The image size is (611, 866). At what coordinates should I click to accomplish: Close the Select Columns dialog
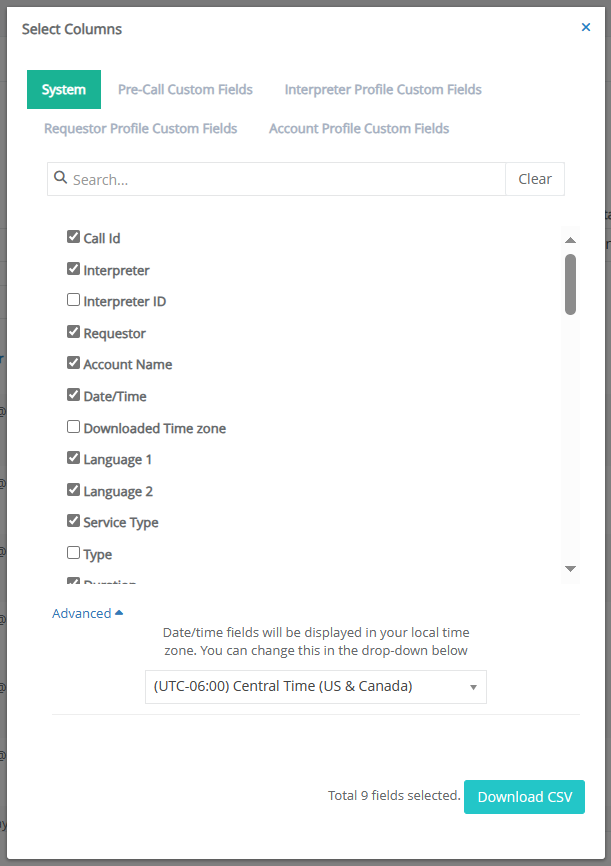coord(586,27)
